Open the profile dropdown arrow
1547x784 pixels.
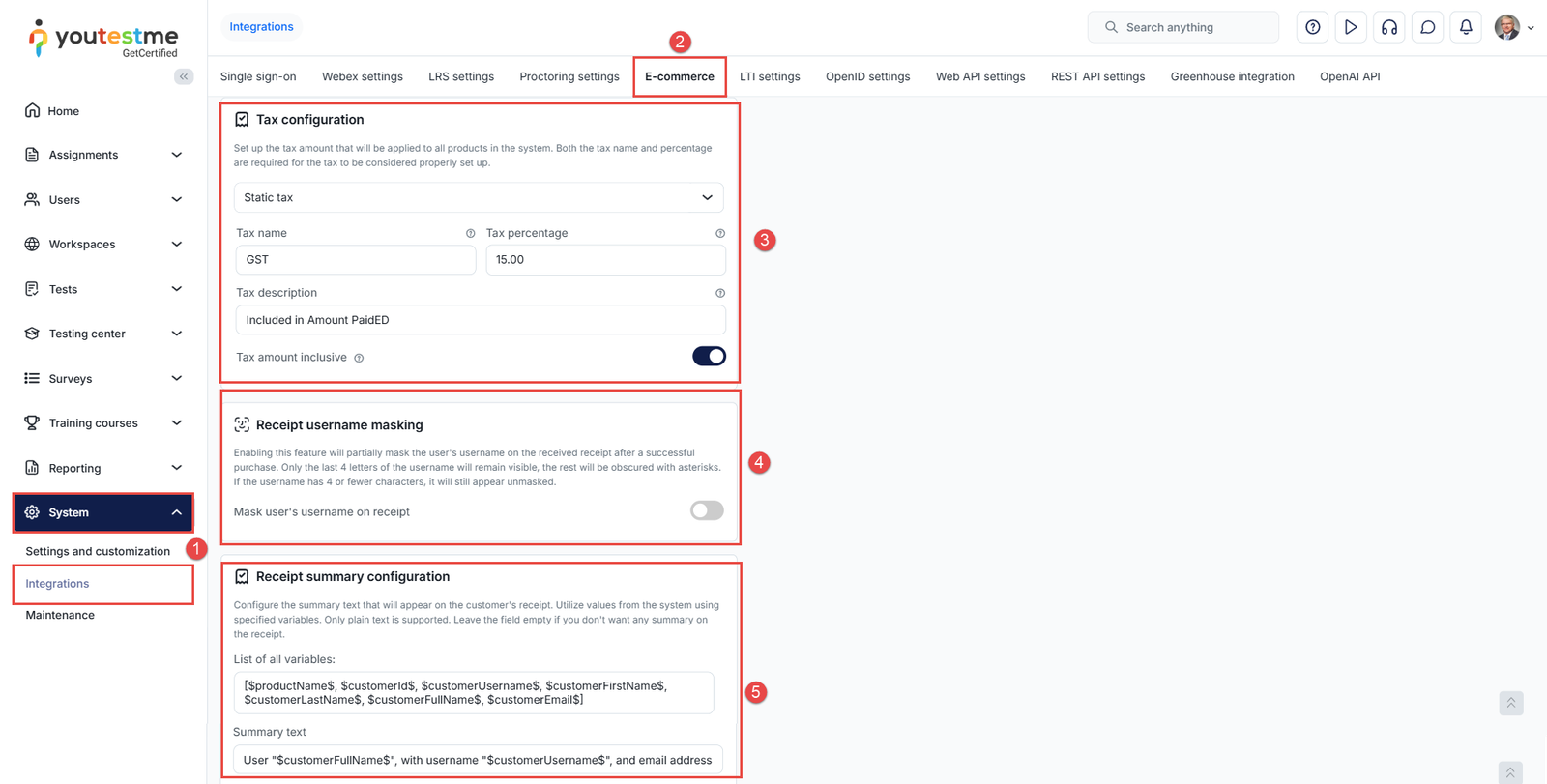tap(1531, 28)
